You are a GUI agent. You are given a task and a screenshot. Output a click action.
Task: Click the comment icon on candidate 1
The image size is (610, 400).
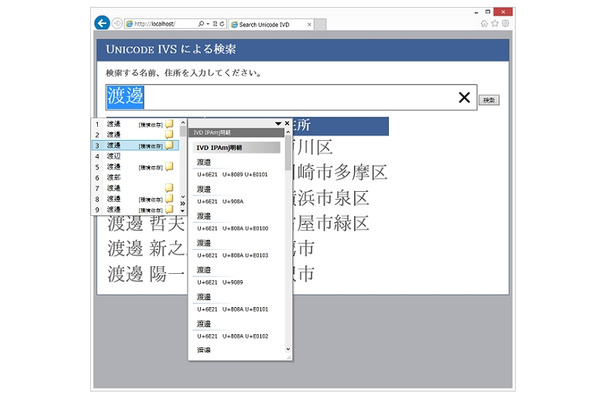[169, 124]
